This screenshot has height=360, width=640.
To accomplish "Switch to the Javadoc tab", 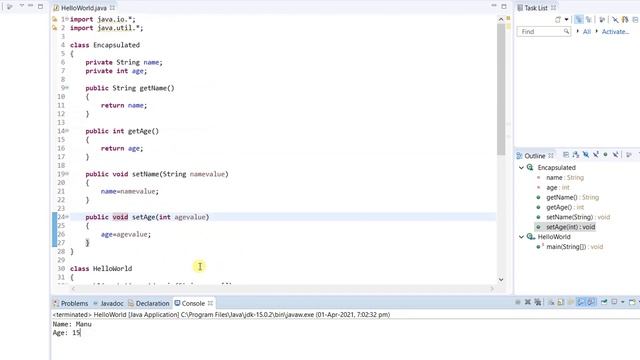I will click(x=108, y=303).
